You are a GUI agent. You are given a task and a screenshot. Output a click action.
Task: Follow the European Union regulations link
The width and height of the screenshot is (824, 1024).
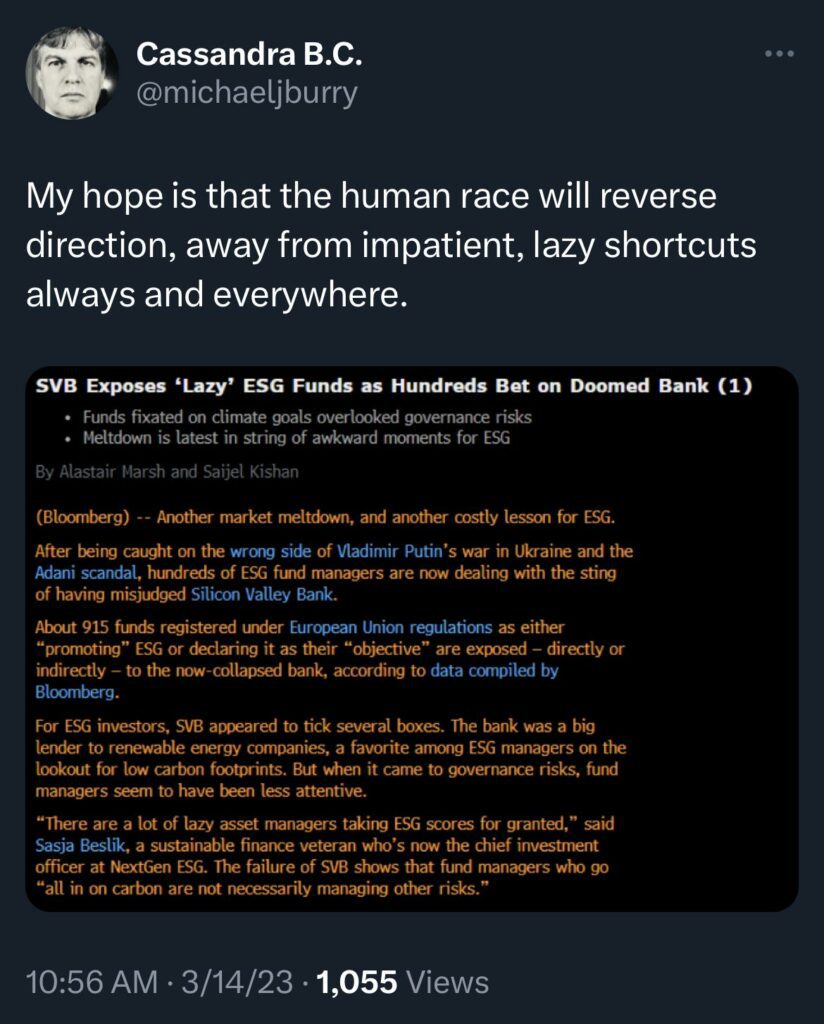tap(391, 628)
